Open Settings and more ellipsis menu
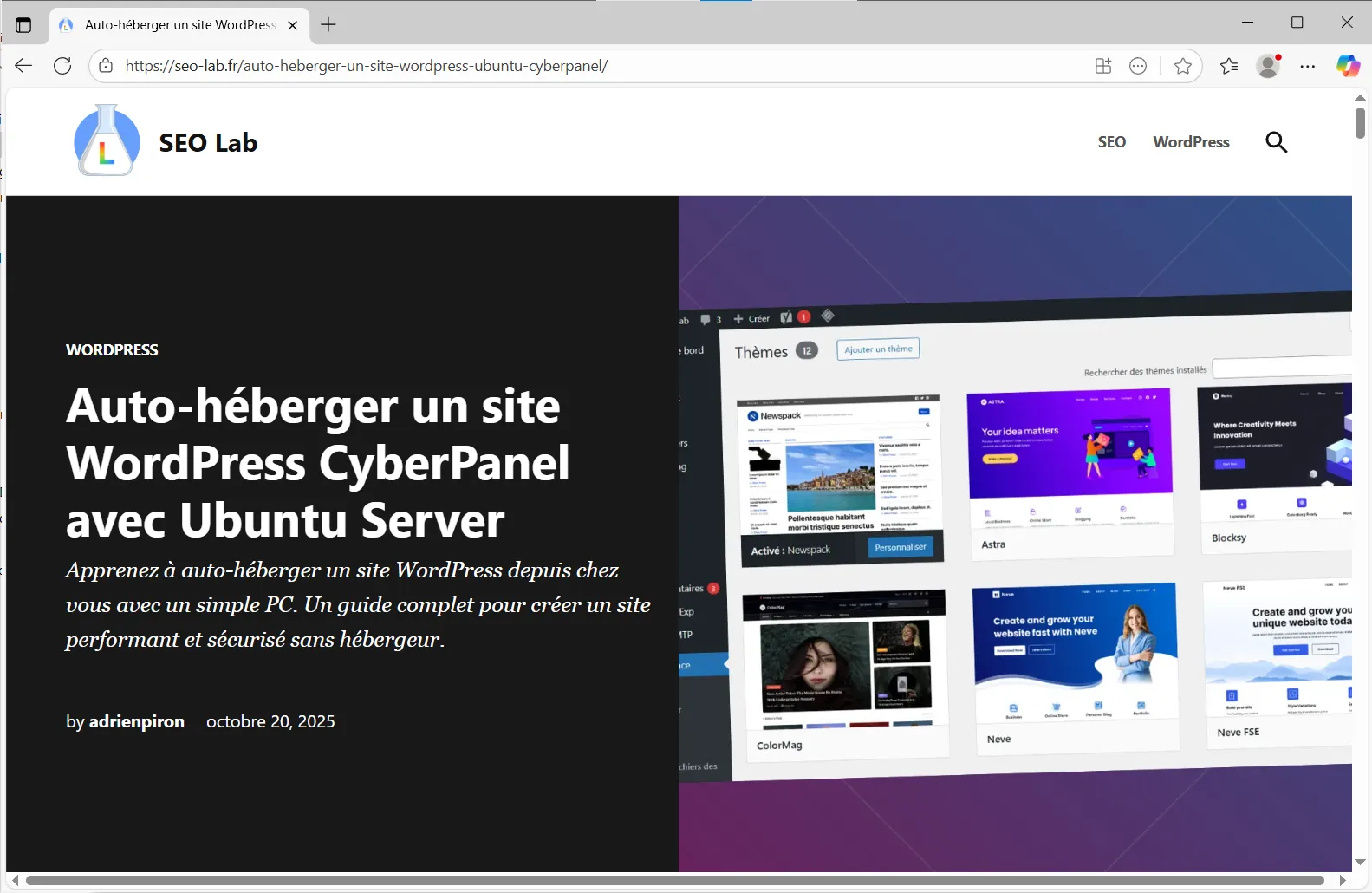This screenshot has height=893, width=1372. [1308, 66]
